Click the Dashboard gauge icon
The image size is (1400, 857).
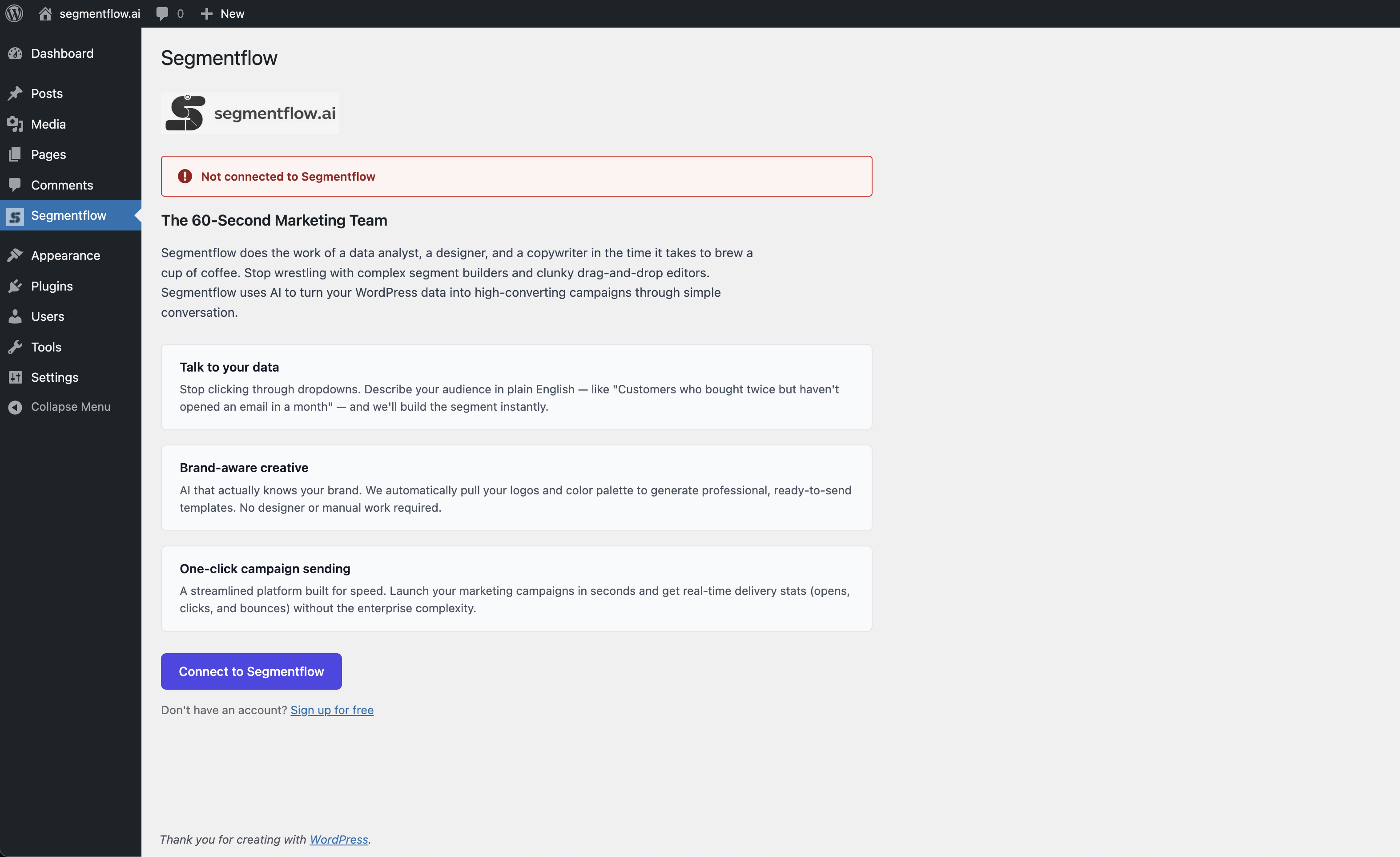point(15,53)
